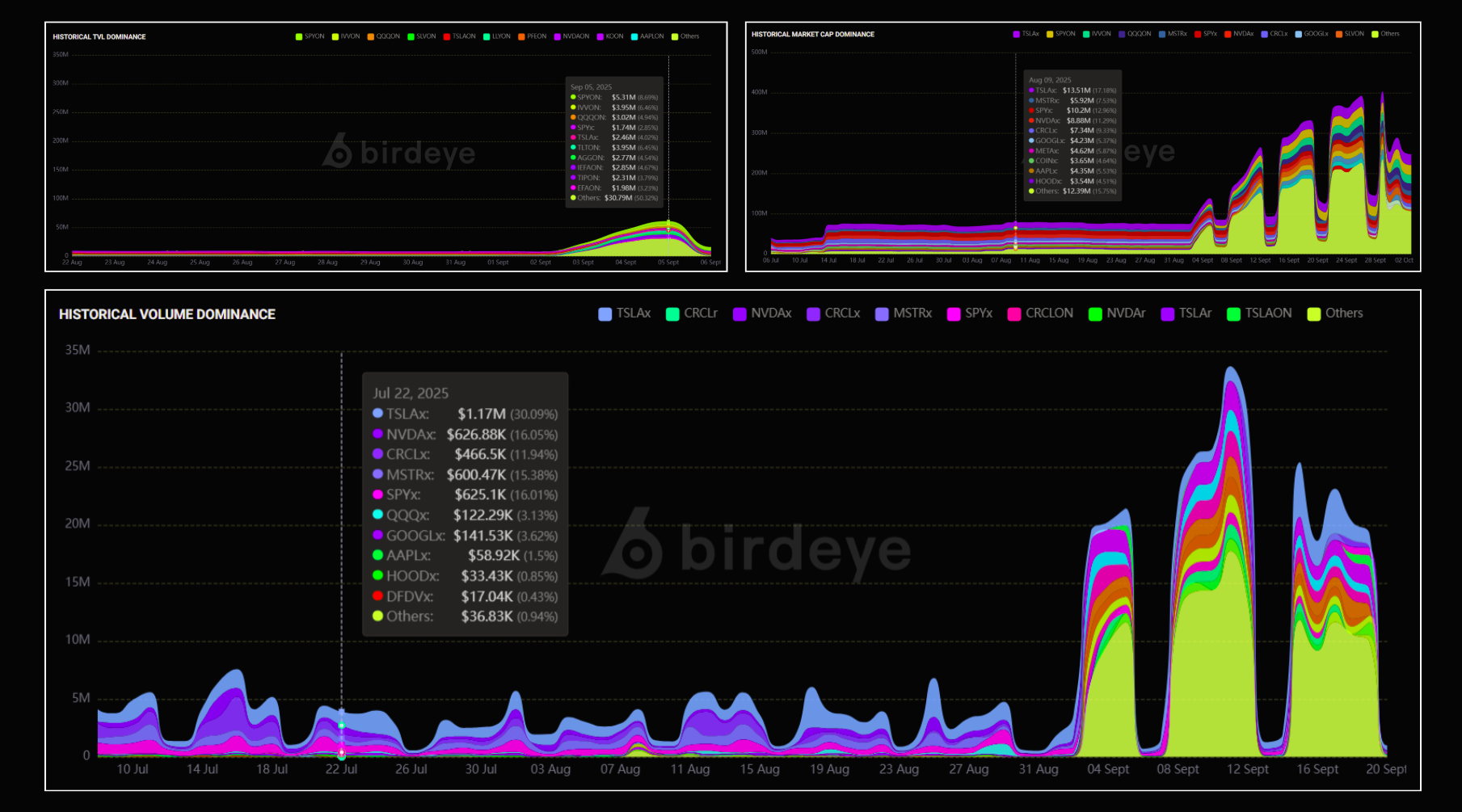Toggle NVDAON in TVL Dominance legend
Image resolution: width=1462 pixels, height=812 pixels.
click(x=571, y=36)
